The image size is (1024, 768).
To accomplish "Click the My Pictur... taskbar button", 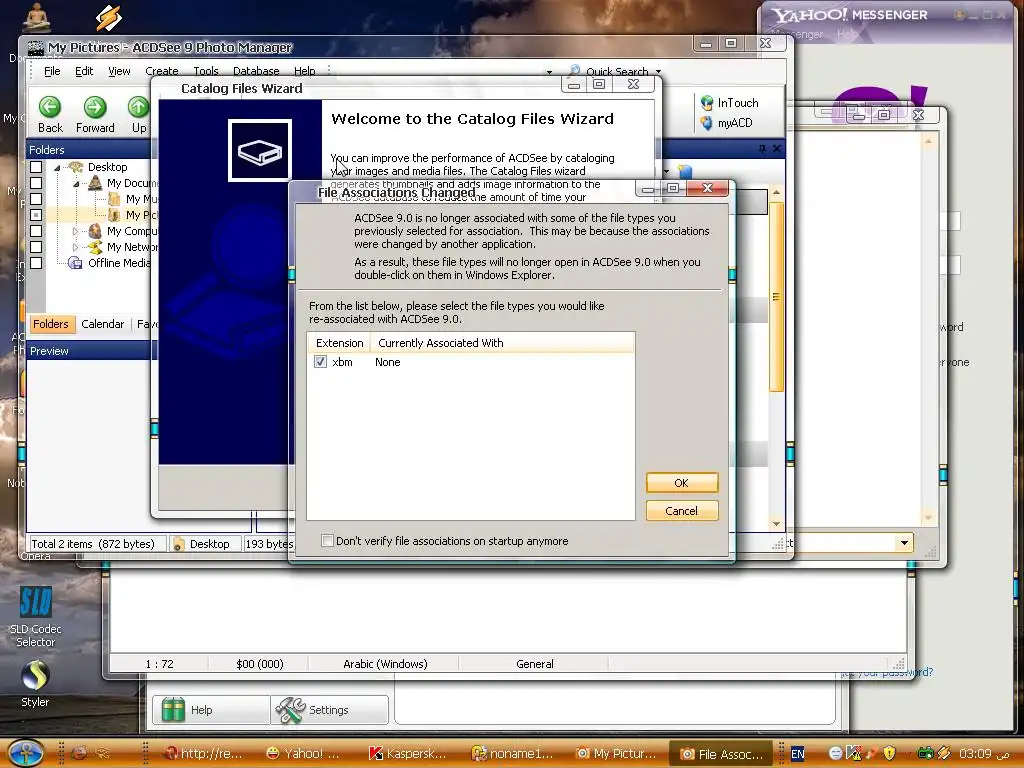I will [615, 753].
